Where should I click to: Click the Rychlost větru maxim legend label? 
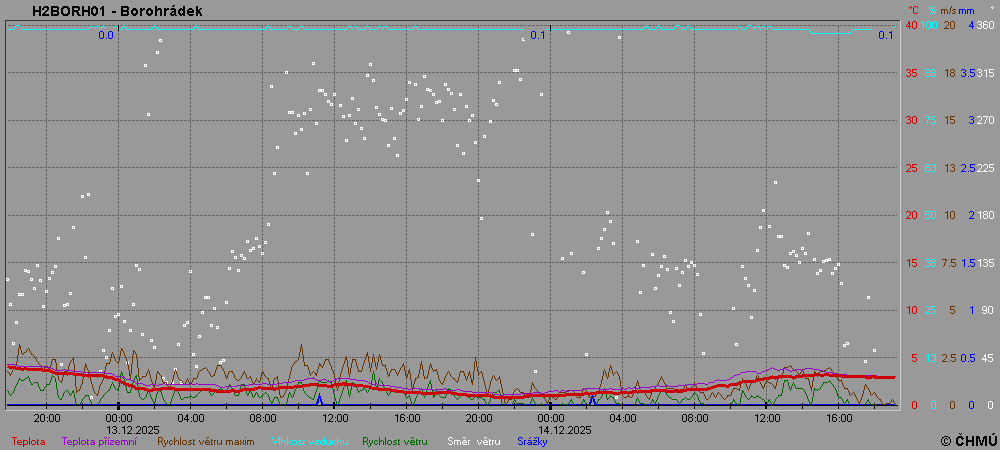(x=205, y=440)
